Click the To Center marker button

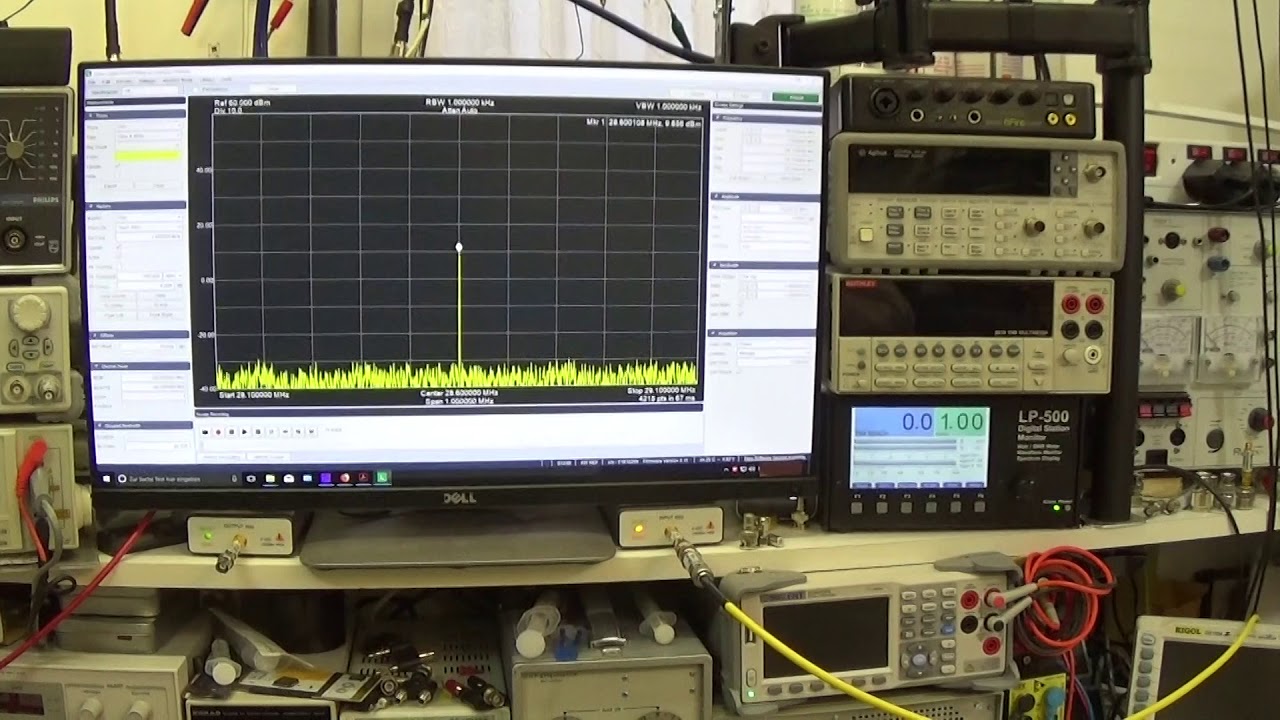coord(114,305)
